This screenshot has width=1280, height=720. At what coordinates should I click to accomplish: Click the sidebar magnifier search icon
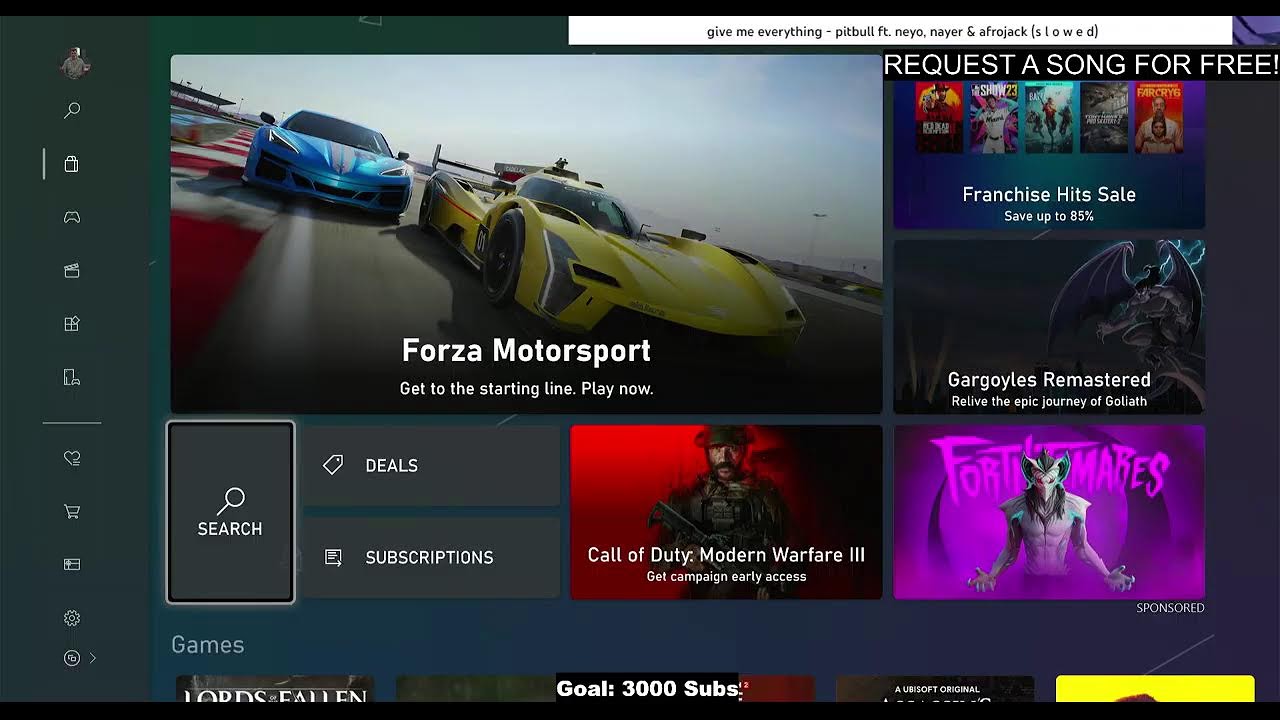tap(72, 111)
